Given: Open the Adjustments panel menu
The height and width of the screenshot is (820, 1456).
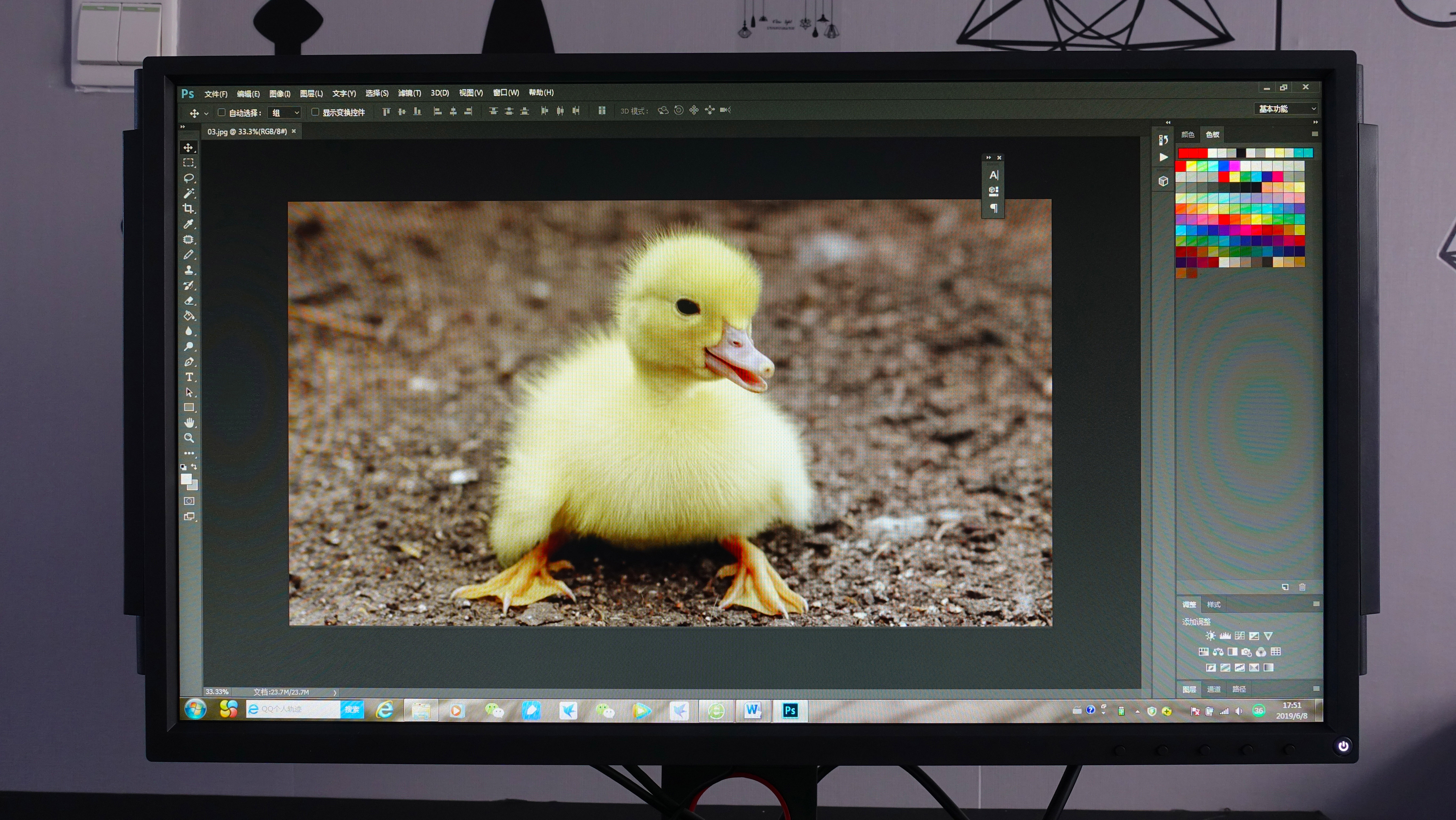Looking at the screenshot, I should (x=1316, y=604).
